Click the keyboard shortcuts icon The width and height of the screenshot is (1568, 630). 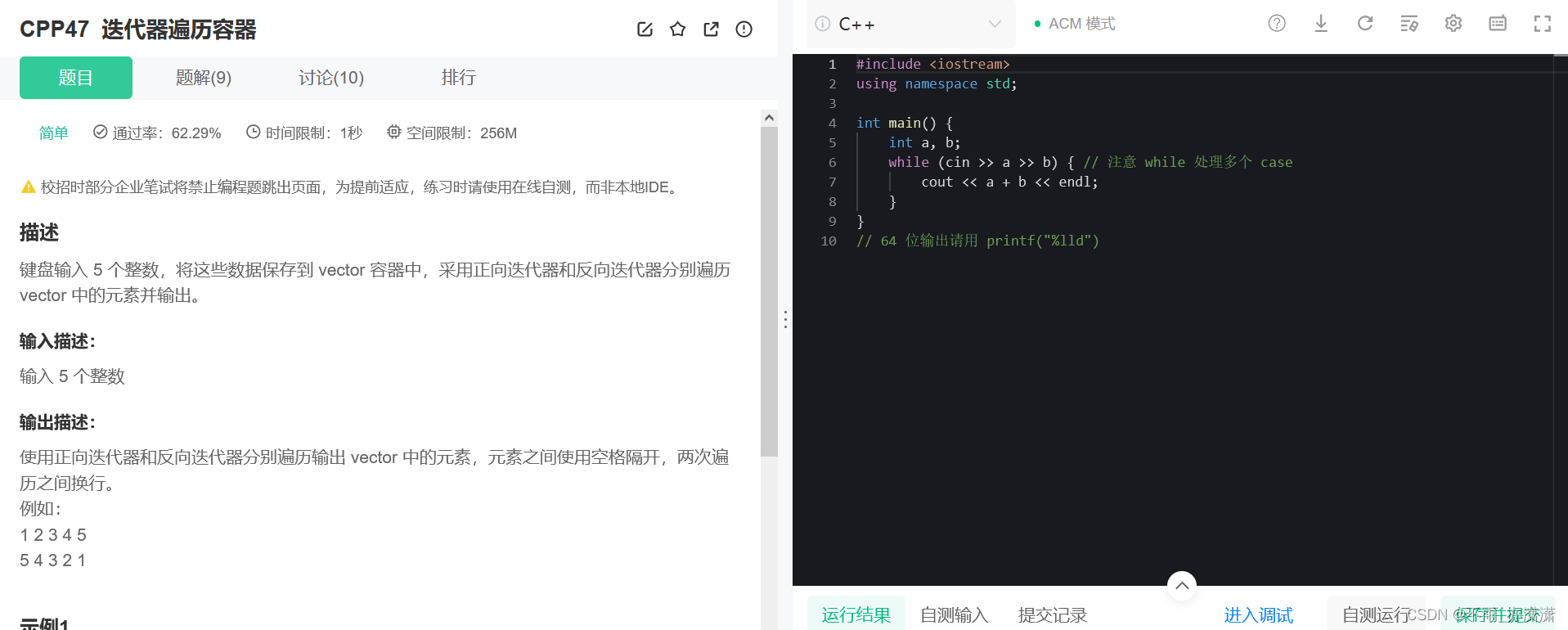[x=1498, y=24]
